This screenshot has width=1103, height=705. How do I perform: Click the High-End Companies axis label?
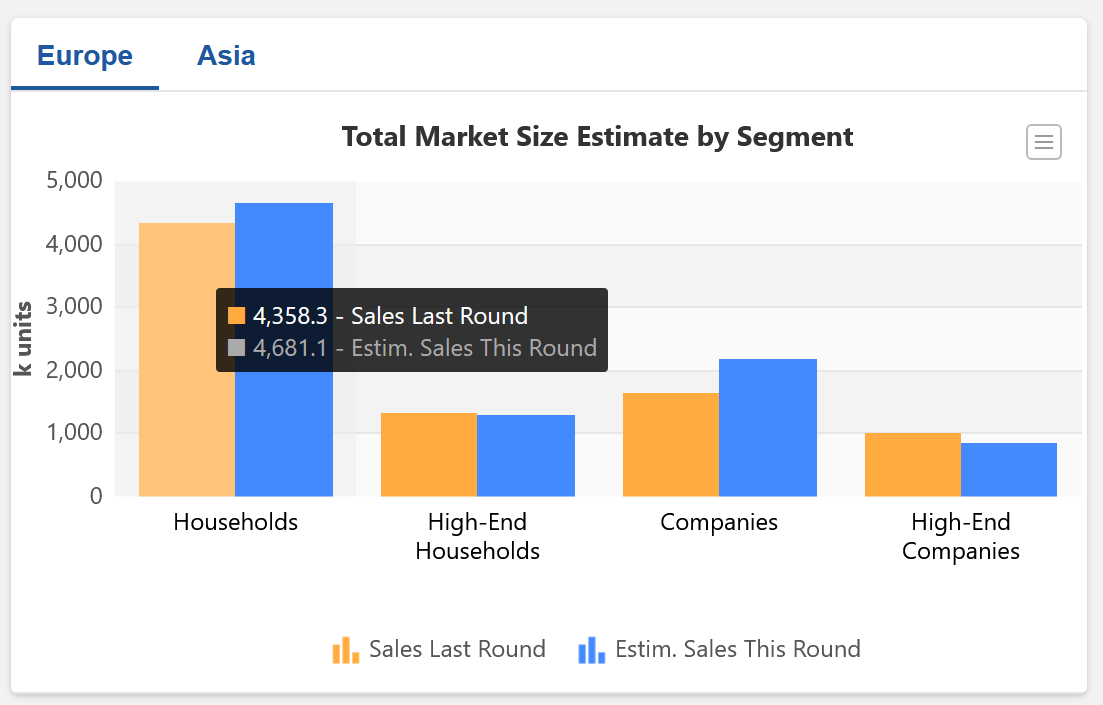coord(961,536)
